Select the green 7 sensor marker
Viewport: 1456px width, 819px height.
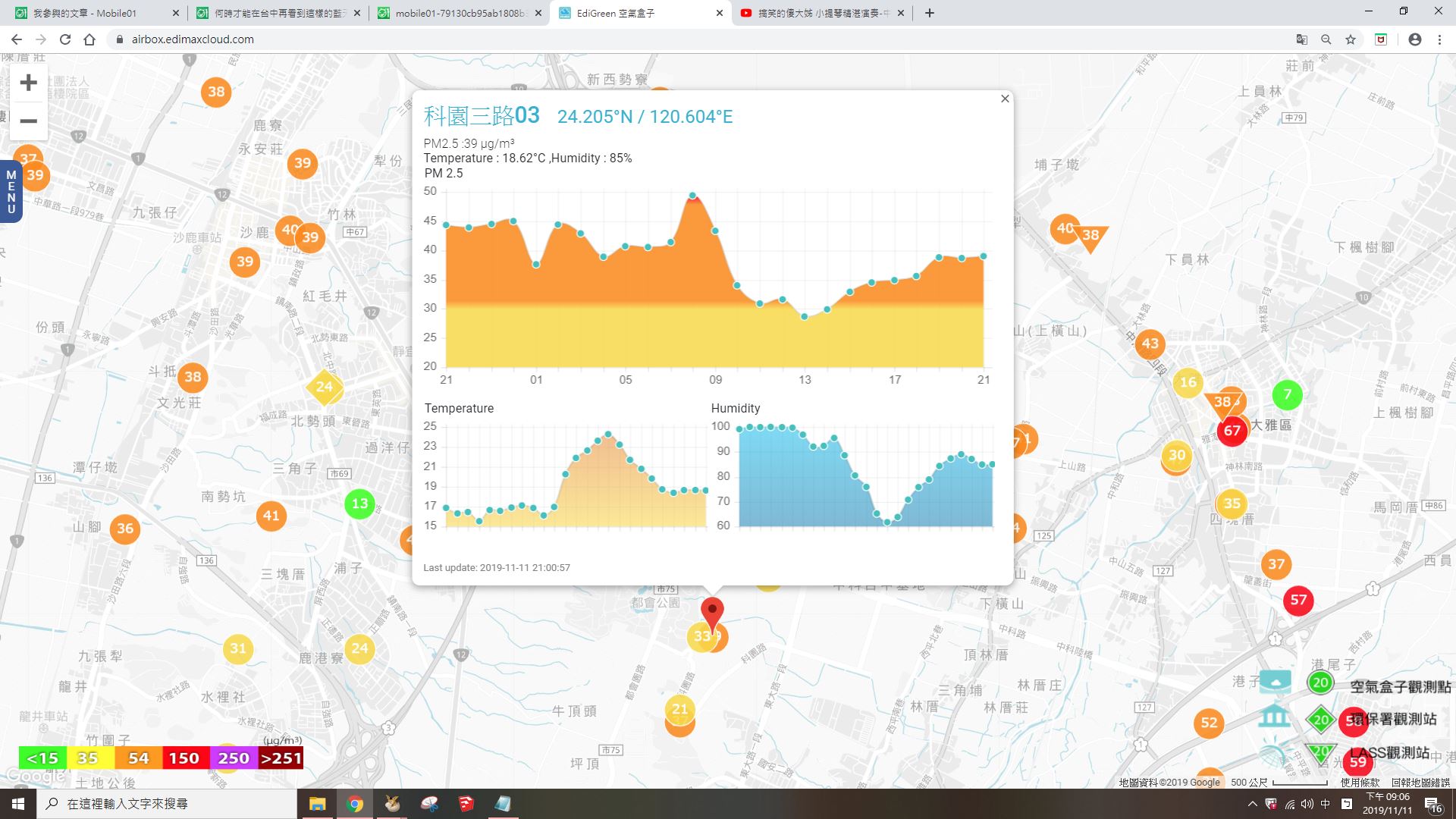tap(1287, 394)
